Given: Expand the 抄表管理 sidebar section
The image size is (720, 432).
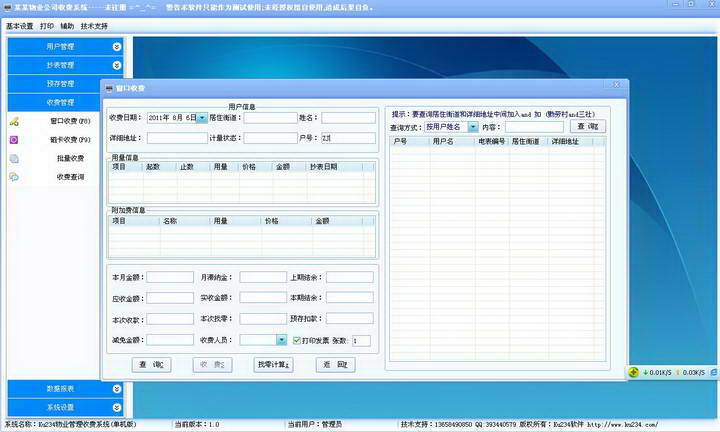Looking at the screenshot, I should coord(117,65).
